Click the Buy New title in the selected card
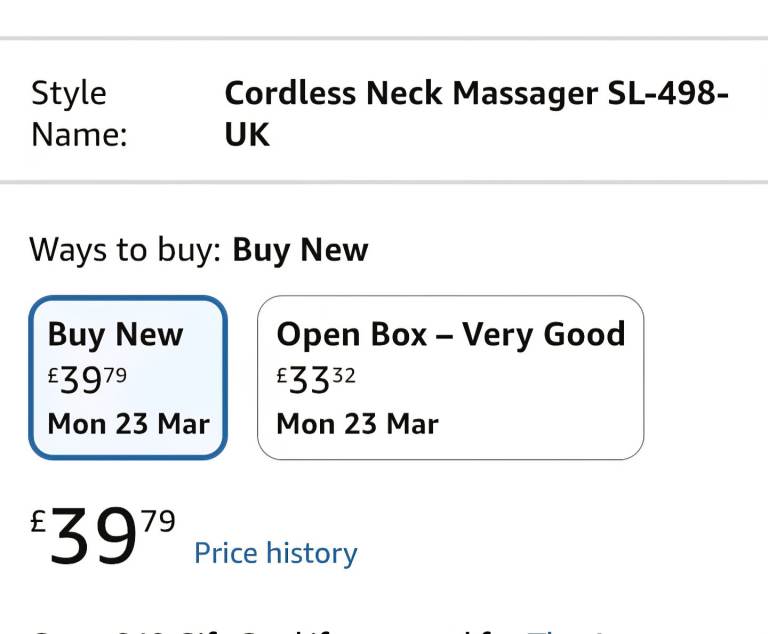 pyautogui.click(x=115, y=334)
